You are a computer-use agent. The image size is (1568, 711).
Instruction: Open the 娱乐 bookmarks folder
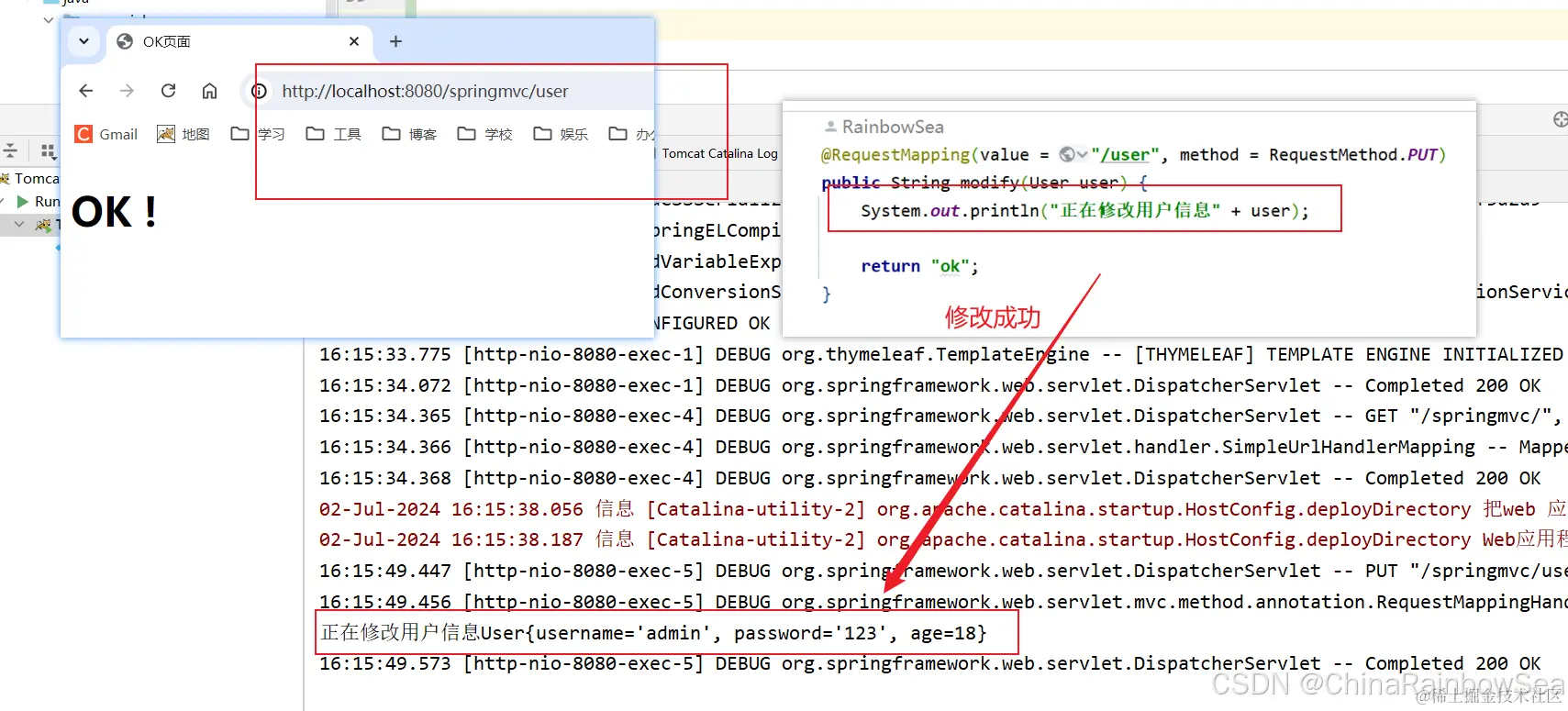(562, 134)
